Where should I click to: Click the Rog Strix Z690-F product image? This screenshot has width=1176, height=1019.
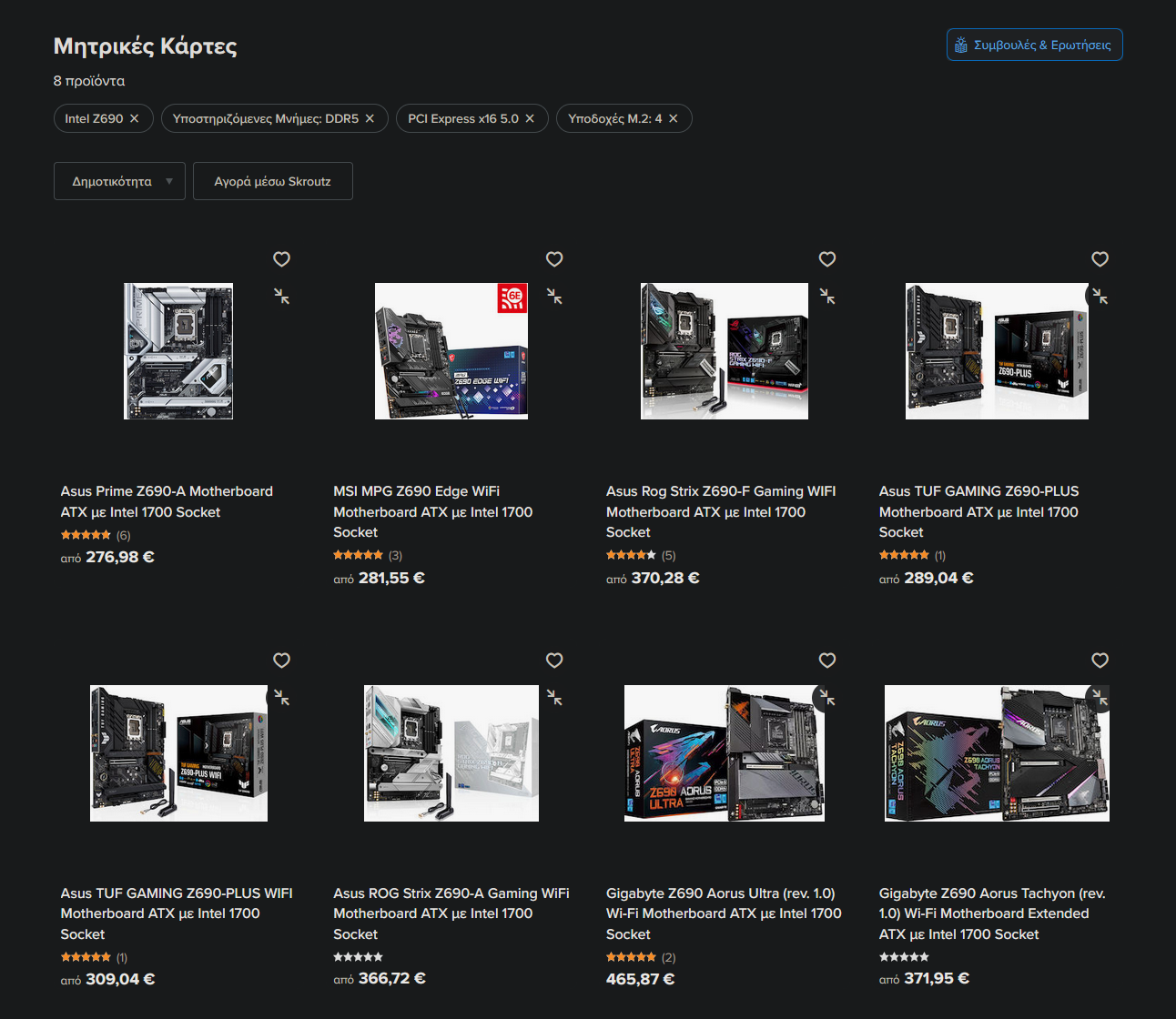coord(725,351)
